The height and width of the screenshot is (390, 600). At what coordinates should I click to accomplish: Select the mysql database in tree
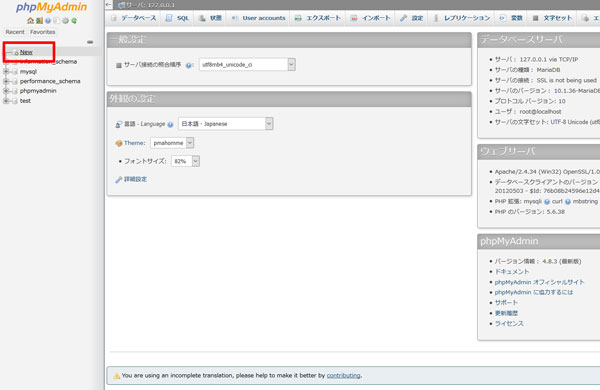[28, 72]
